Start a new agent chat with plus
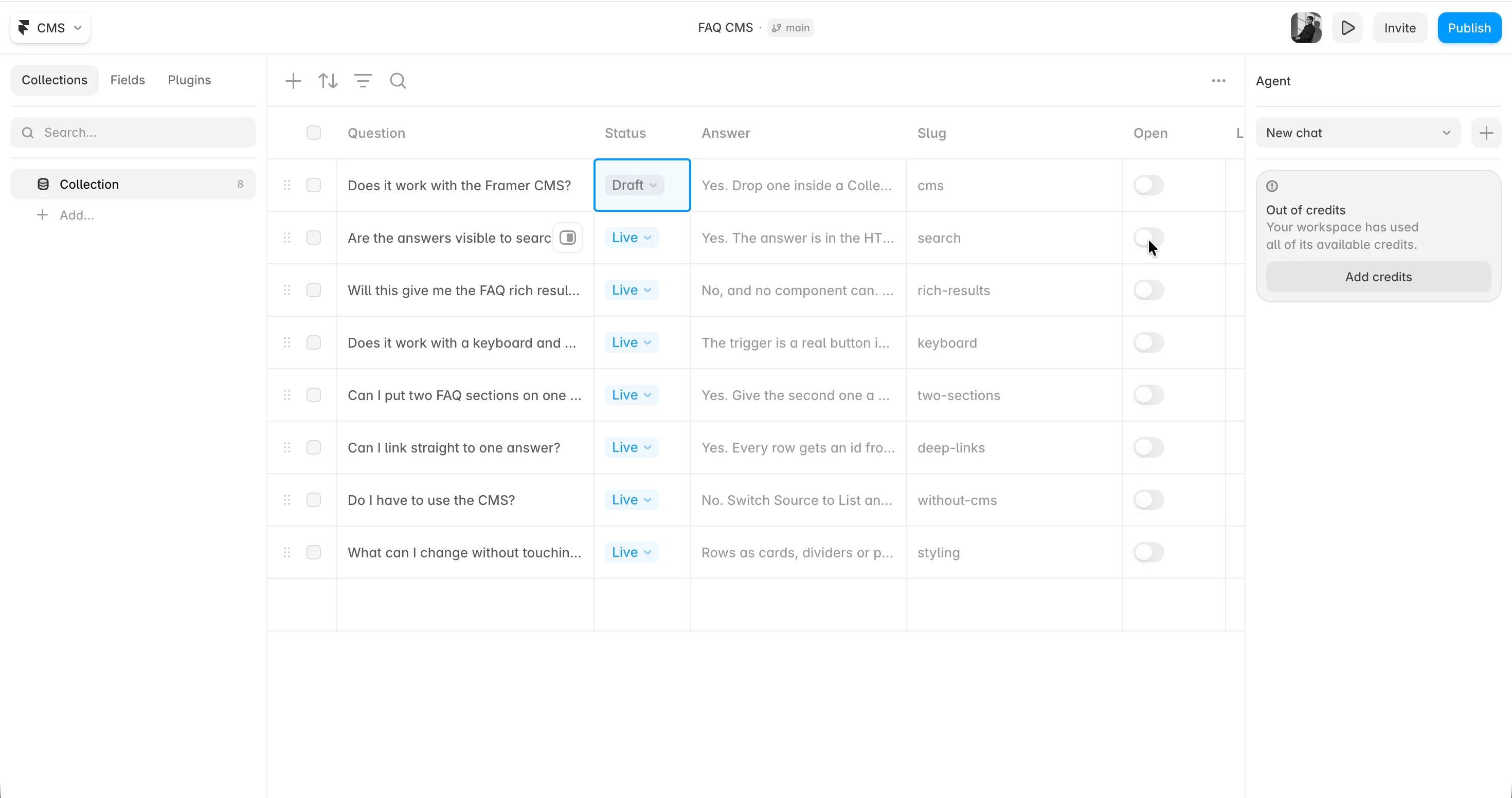 click(x=1486, y=133)
